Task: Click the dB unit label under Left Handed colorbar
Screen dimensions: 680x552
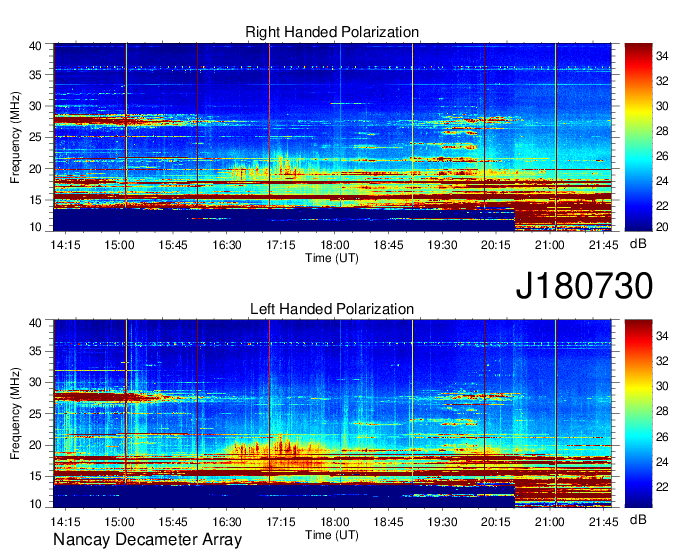Action: click(x=638, y=519)
